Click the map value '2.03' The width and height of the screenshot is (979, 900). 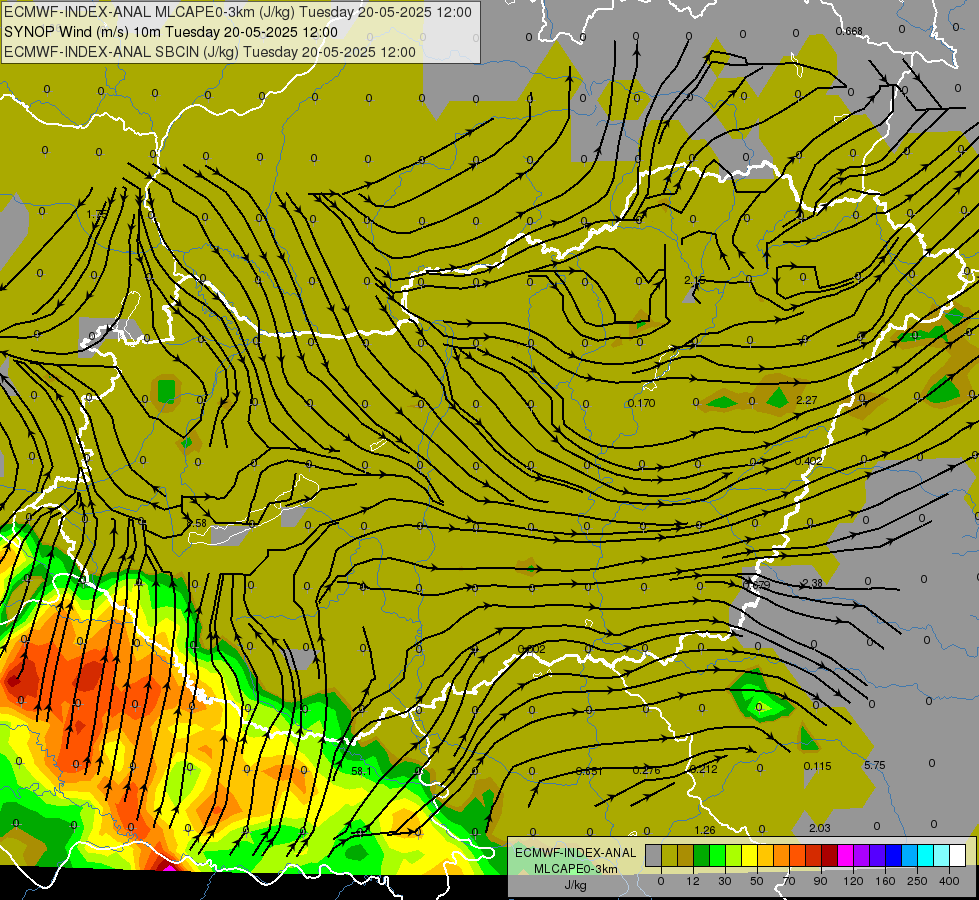click(820, 828)
